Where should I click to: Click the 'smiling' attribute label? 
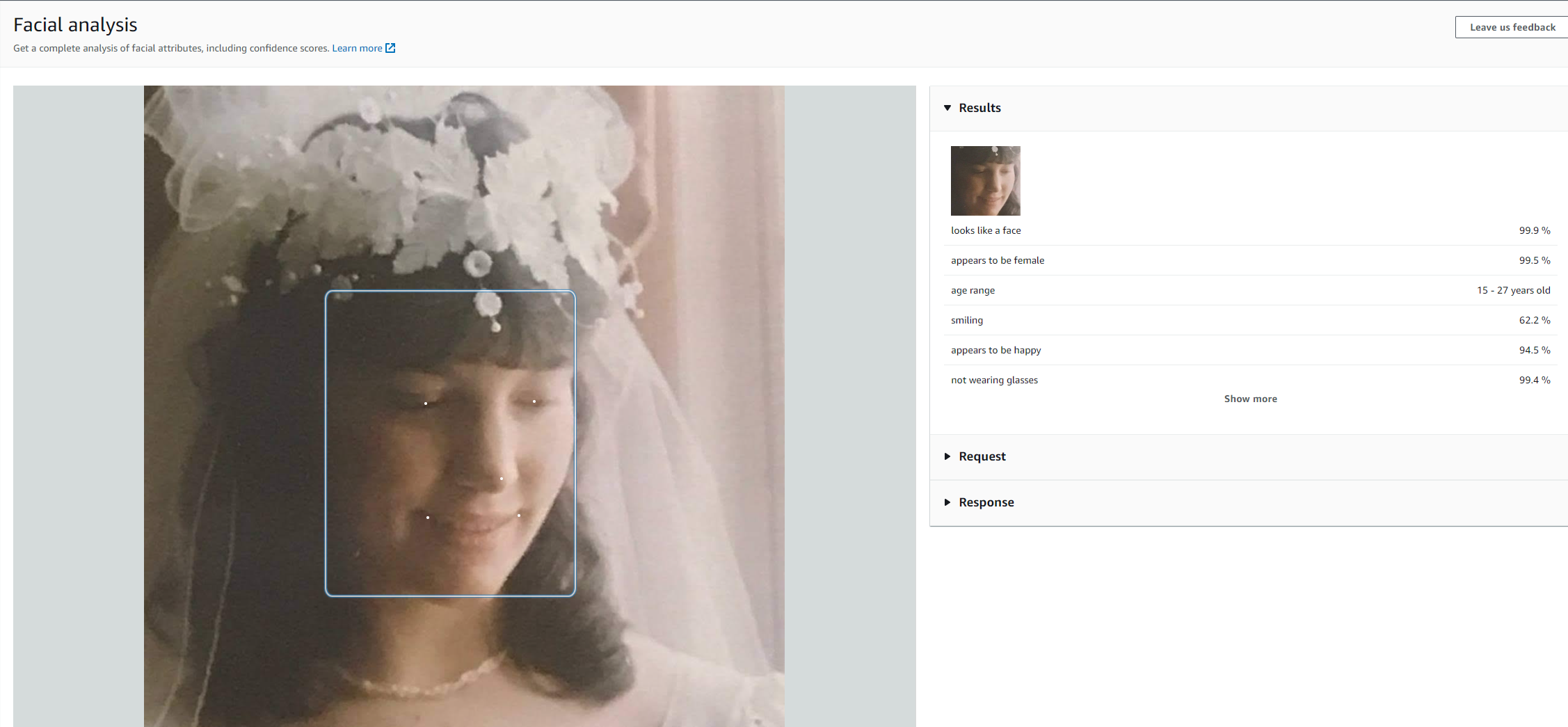click(967, 320)
